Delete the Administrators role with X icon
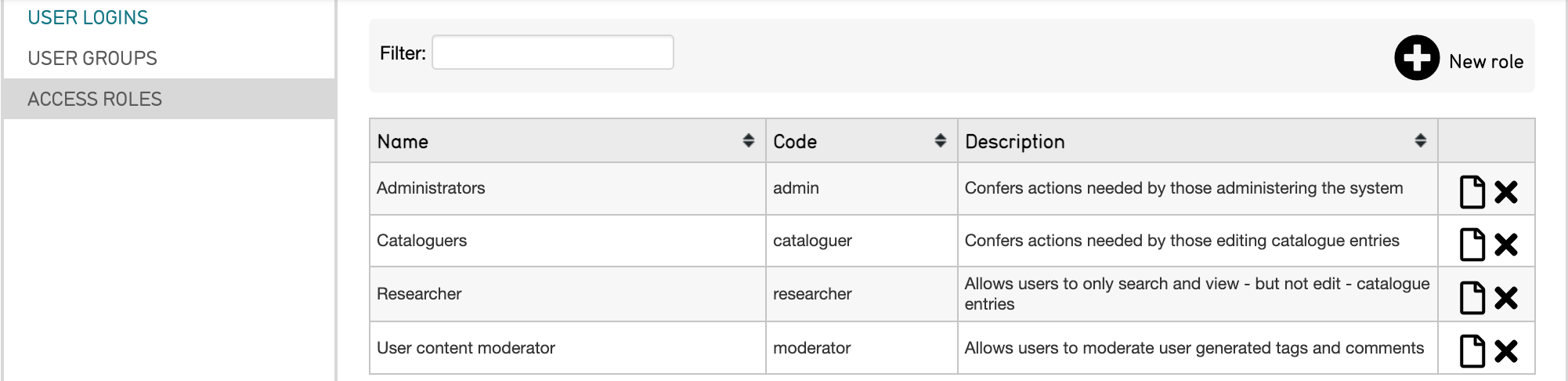The width and height of the screenshot is (1568, 381). point(1505,192)
